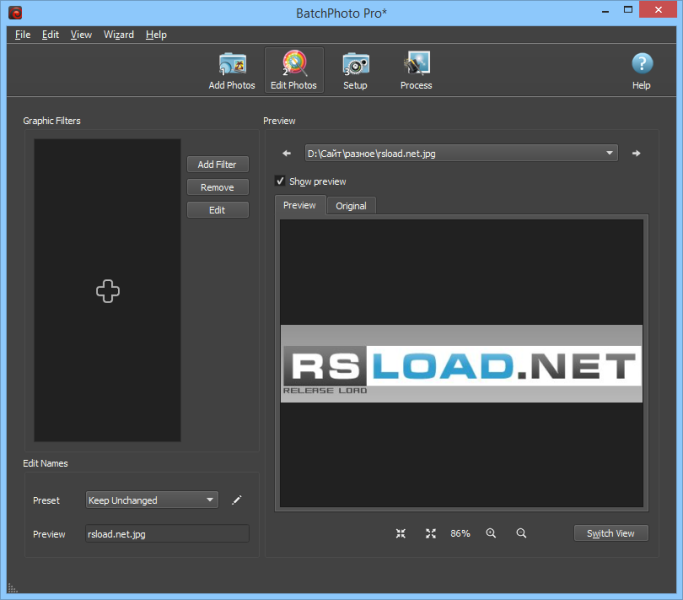Zoom out of the preview image
Screen dimensions: 683x600
[521, 533]
